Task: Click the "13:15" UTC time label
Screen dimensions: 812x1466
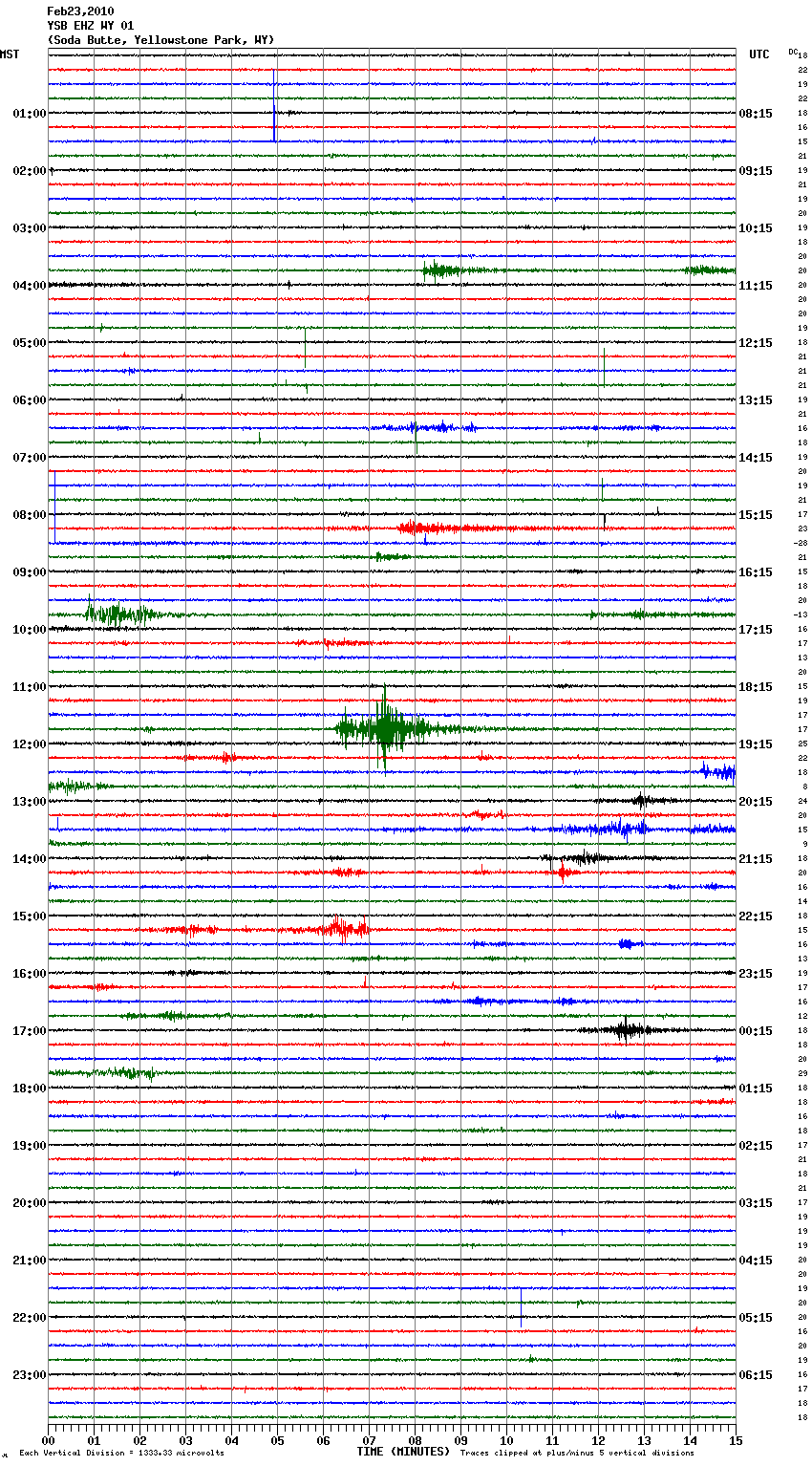Action: 756,400
